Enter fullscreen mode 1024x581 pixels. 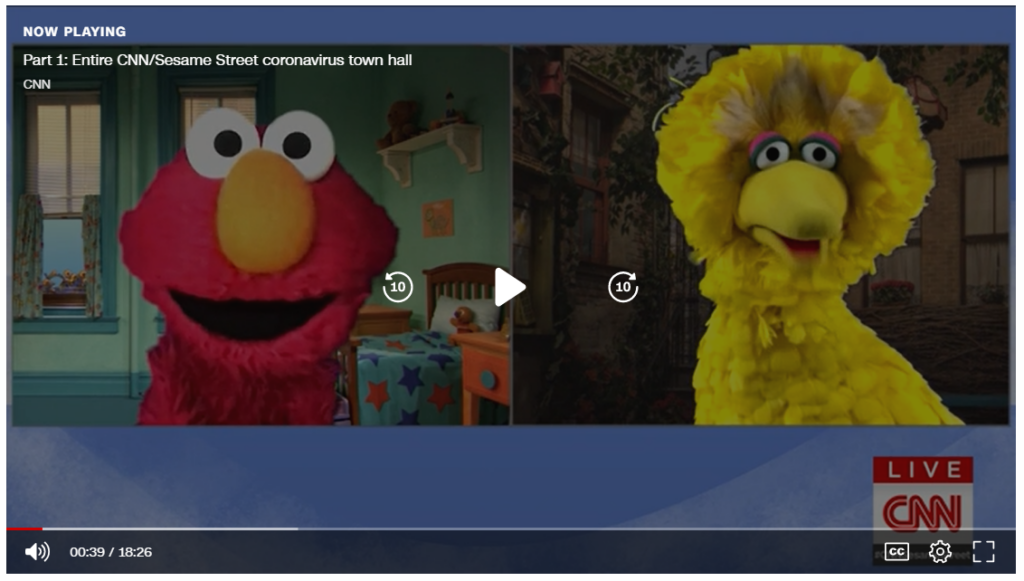coord(984,552)
